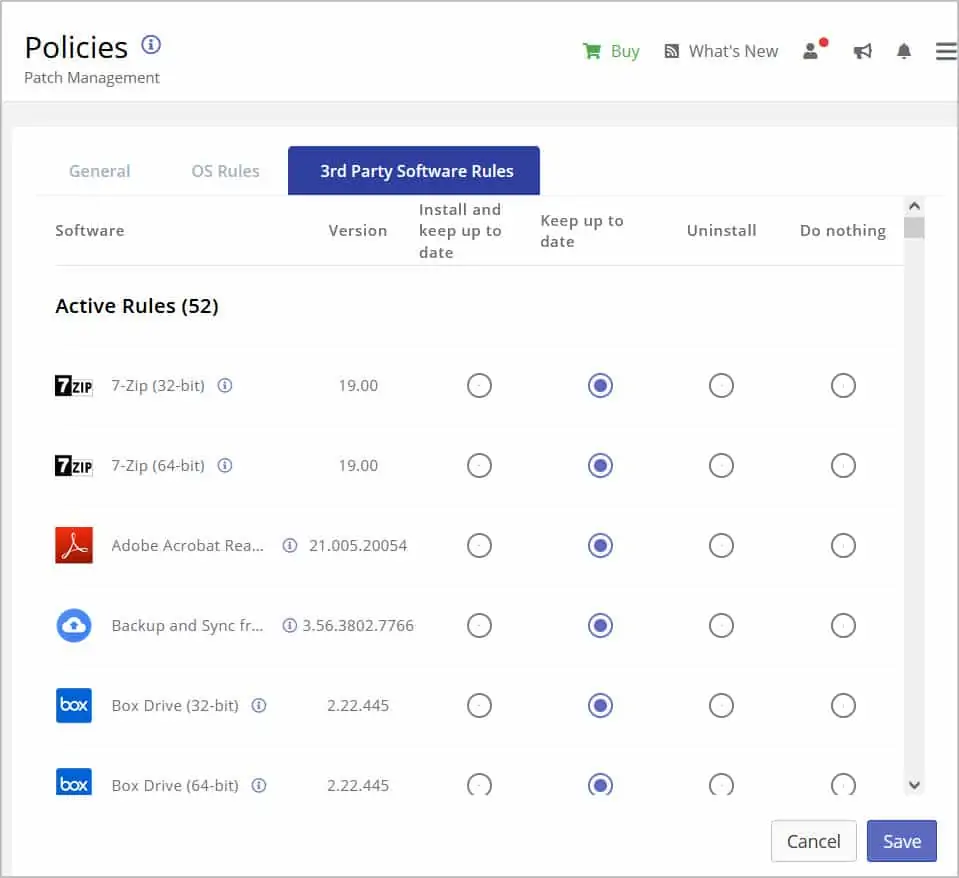
Task: Click the info icon next to Policies title
Action: 151,45
